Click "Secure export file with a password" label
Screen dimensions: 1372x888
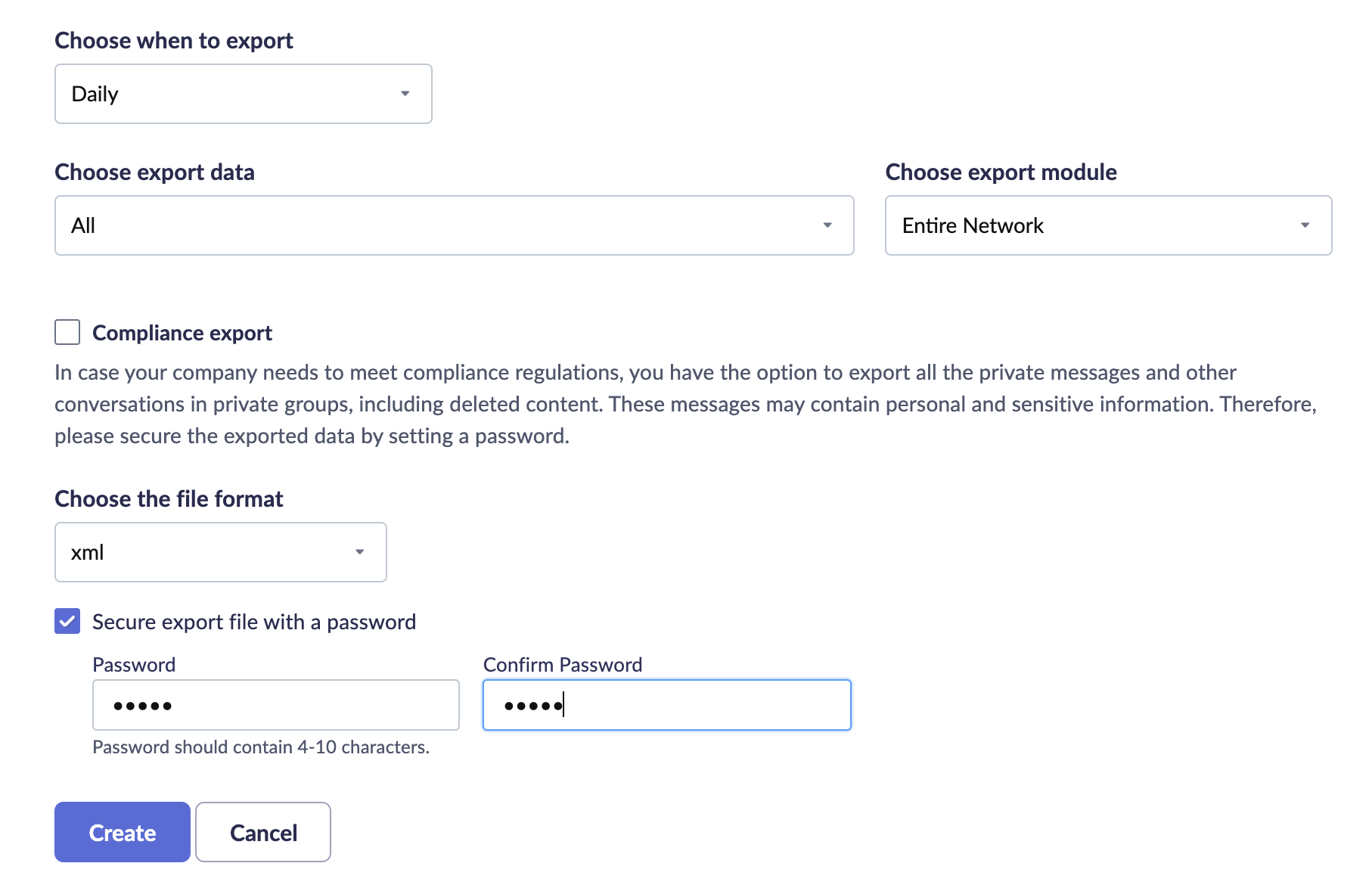254,622
